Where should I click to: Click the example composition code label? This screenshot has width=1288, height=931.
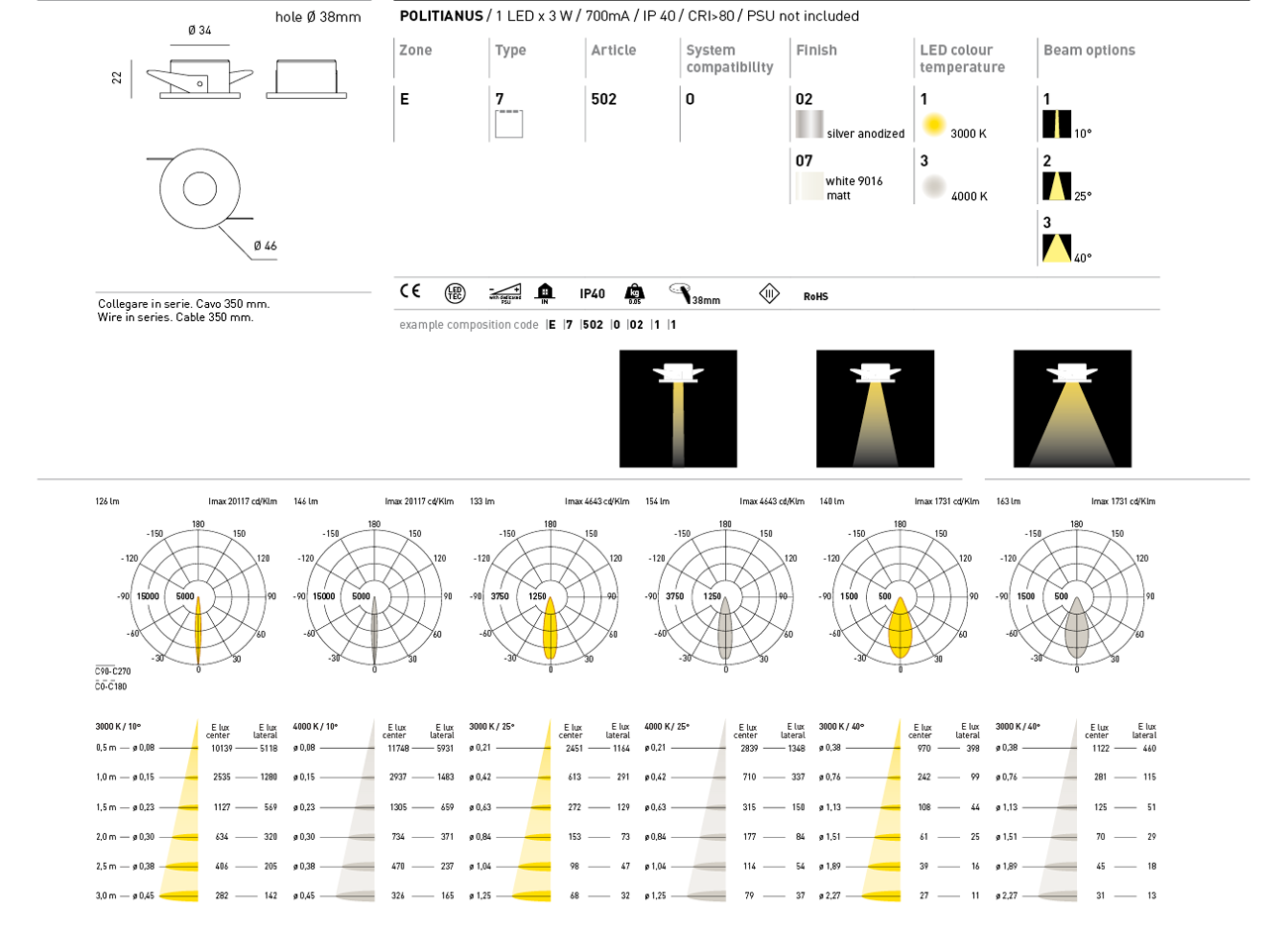point(469,325)
